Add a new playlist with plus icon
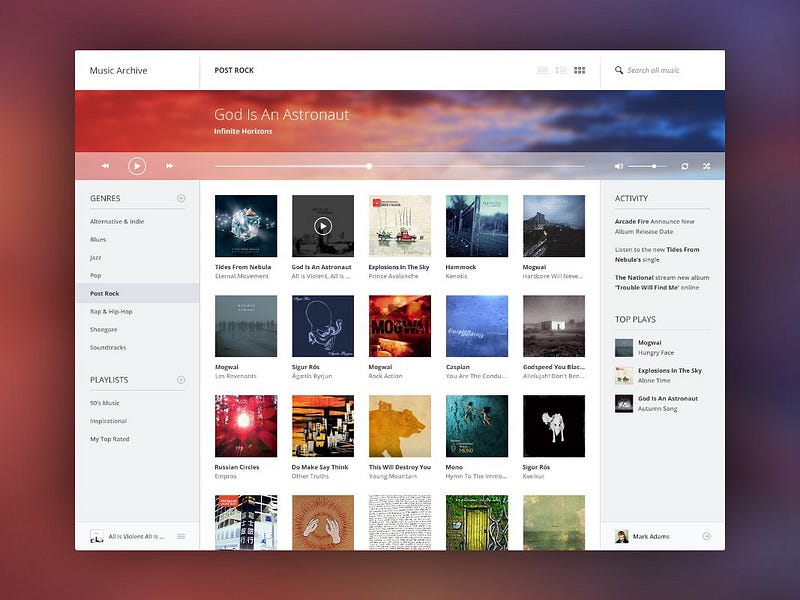Image resolution: width=800 pixels, height=600 pixels. click(181, 380)
